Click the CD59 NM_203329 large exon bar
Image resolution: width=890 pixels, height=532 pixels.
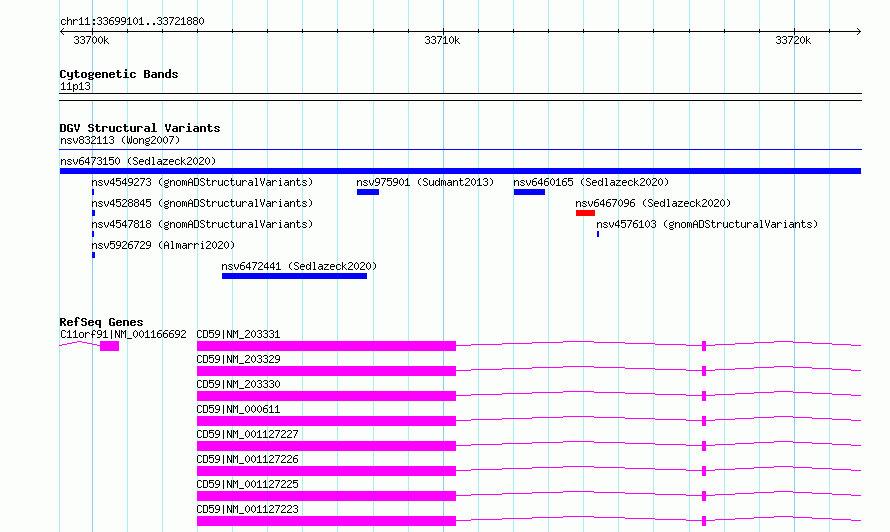(326, 371)
